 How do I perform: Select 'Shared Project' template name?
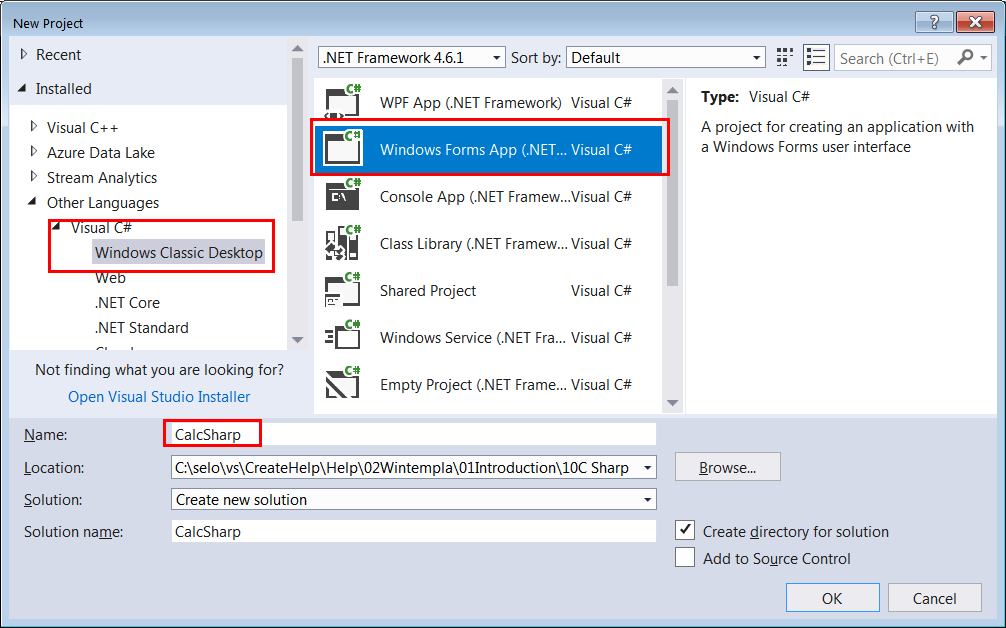coord(428,291)
